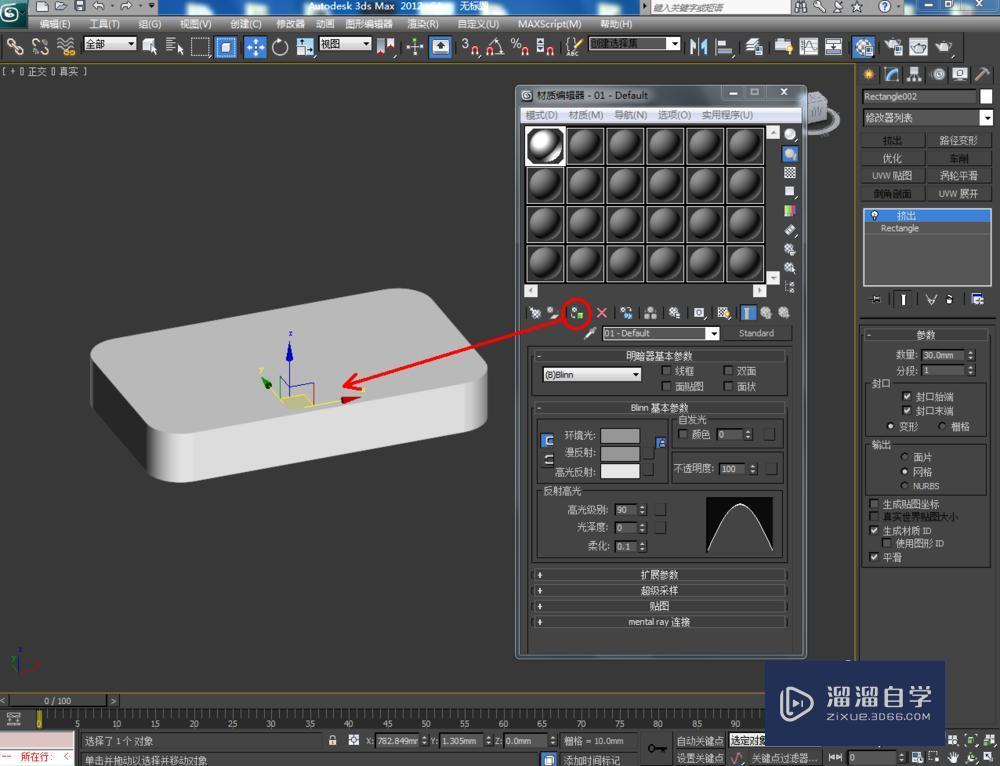This screenshot has height=766, width=1000.
Task: Select the NURBS radio button under 输出
Action: click(906, 485)
